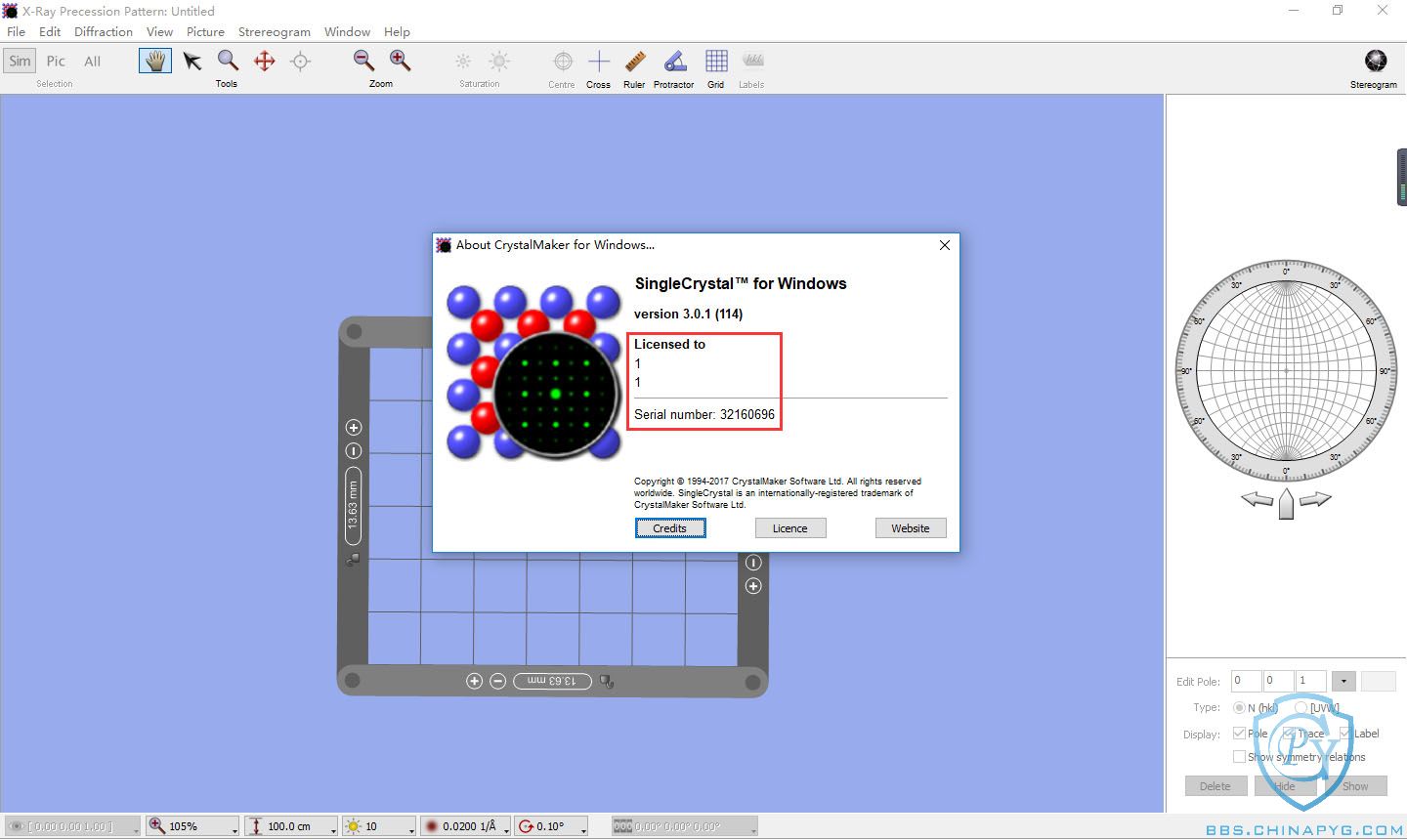Screen dimensions: 1407x840
Task: Click the minus on the horizontal bottom ruler
Action: [497, 681]
